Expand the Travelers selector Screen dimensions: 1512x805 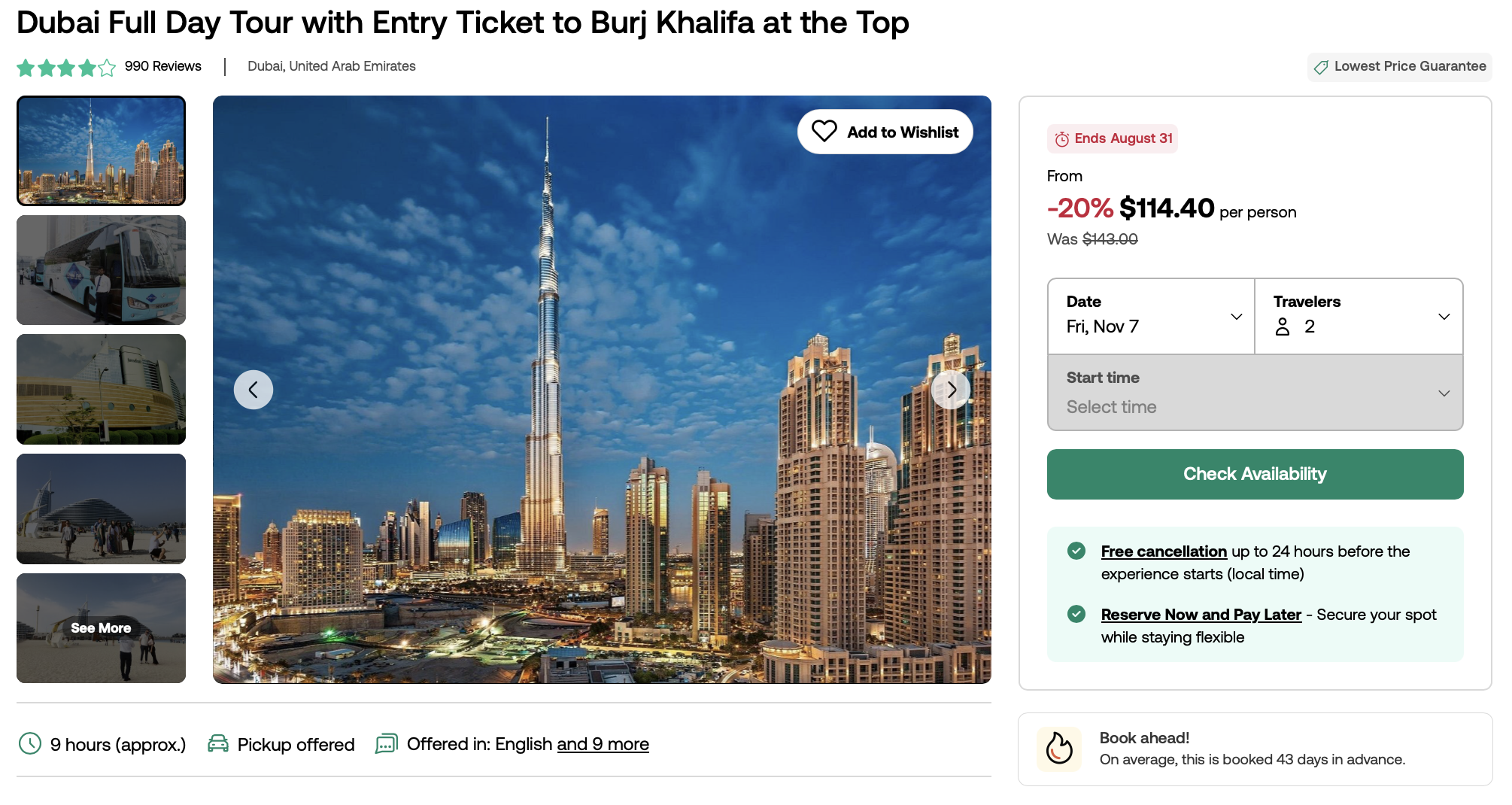[x=1359, y=316]
